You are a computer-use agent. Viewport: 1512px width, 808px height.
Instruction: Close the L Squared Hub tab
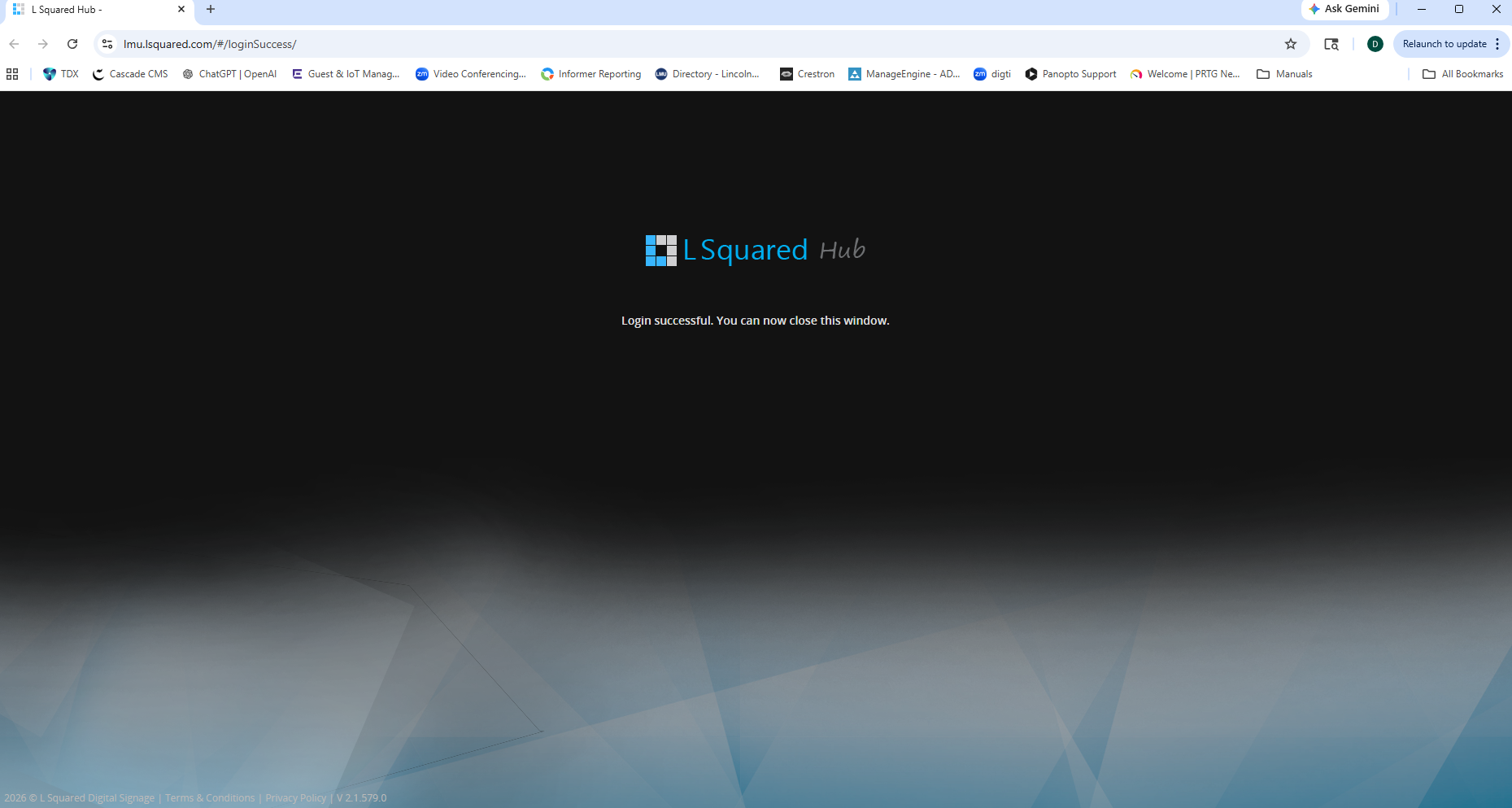pos(181,10)
